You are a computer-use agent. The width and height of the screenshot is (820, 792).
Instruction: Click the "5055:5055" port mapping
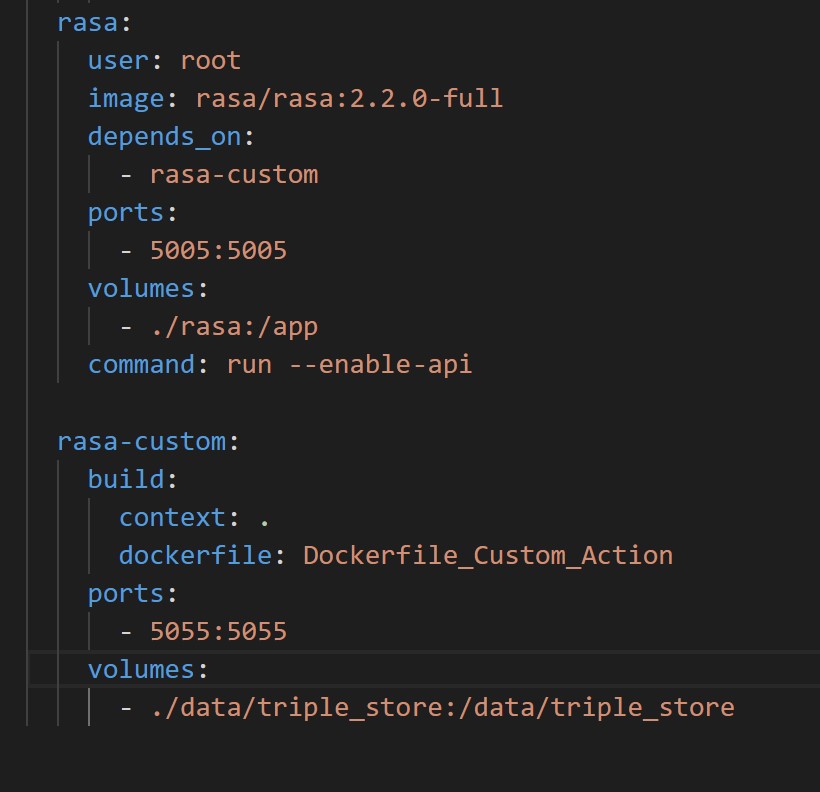tap(218, 631)
